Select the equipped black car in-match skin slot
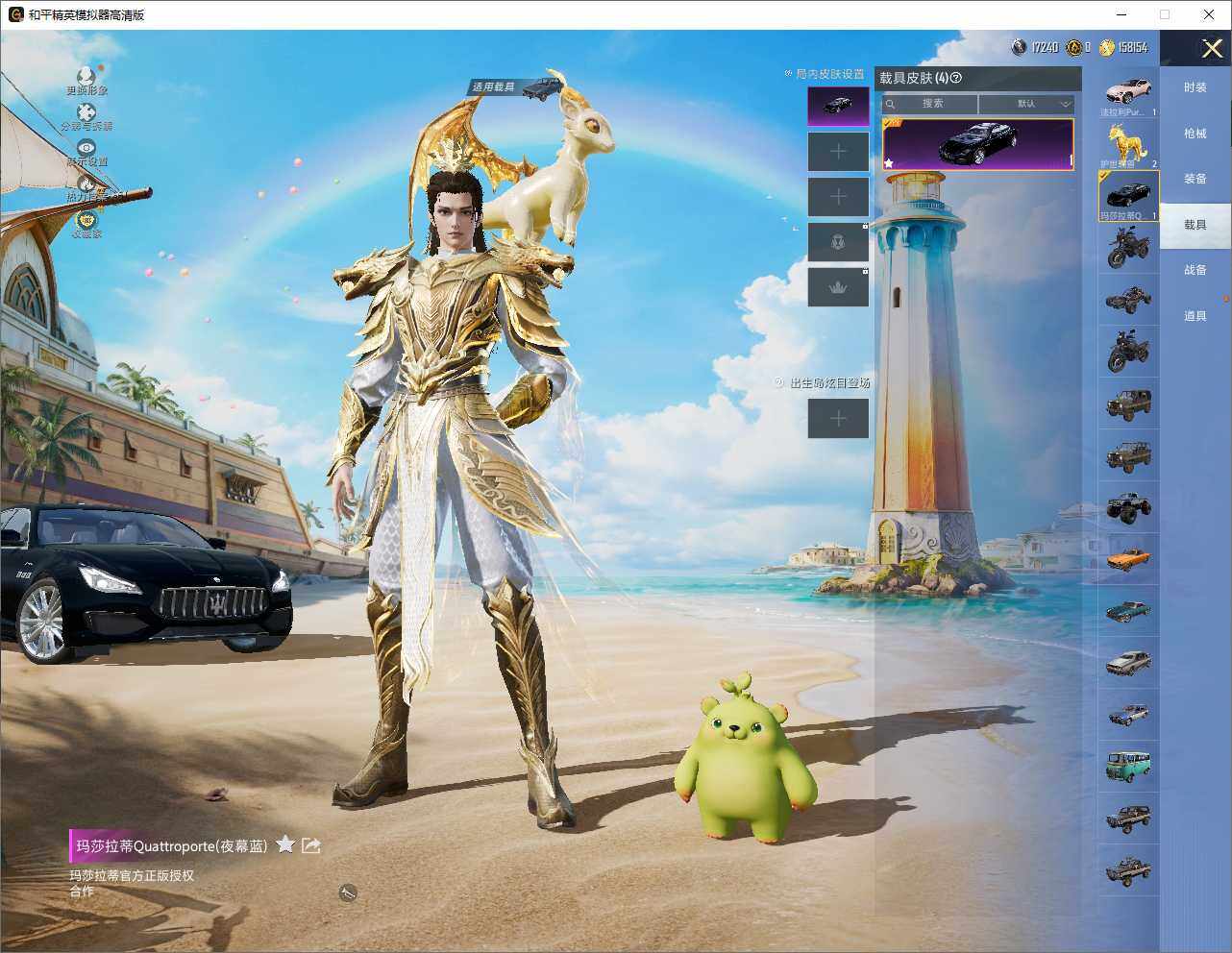 pyautogui.click(x=838, y=106)
